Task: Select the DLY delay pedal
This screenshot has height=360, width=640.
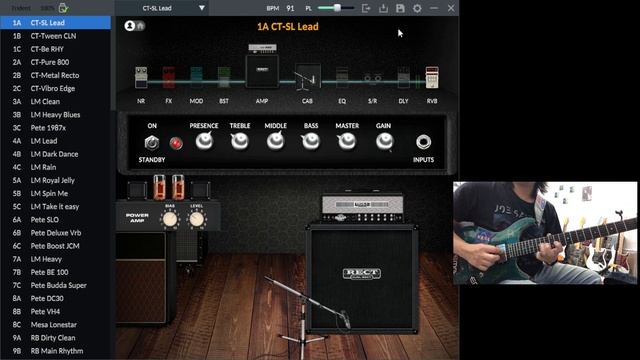Action: 403,78
